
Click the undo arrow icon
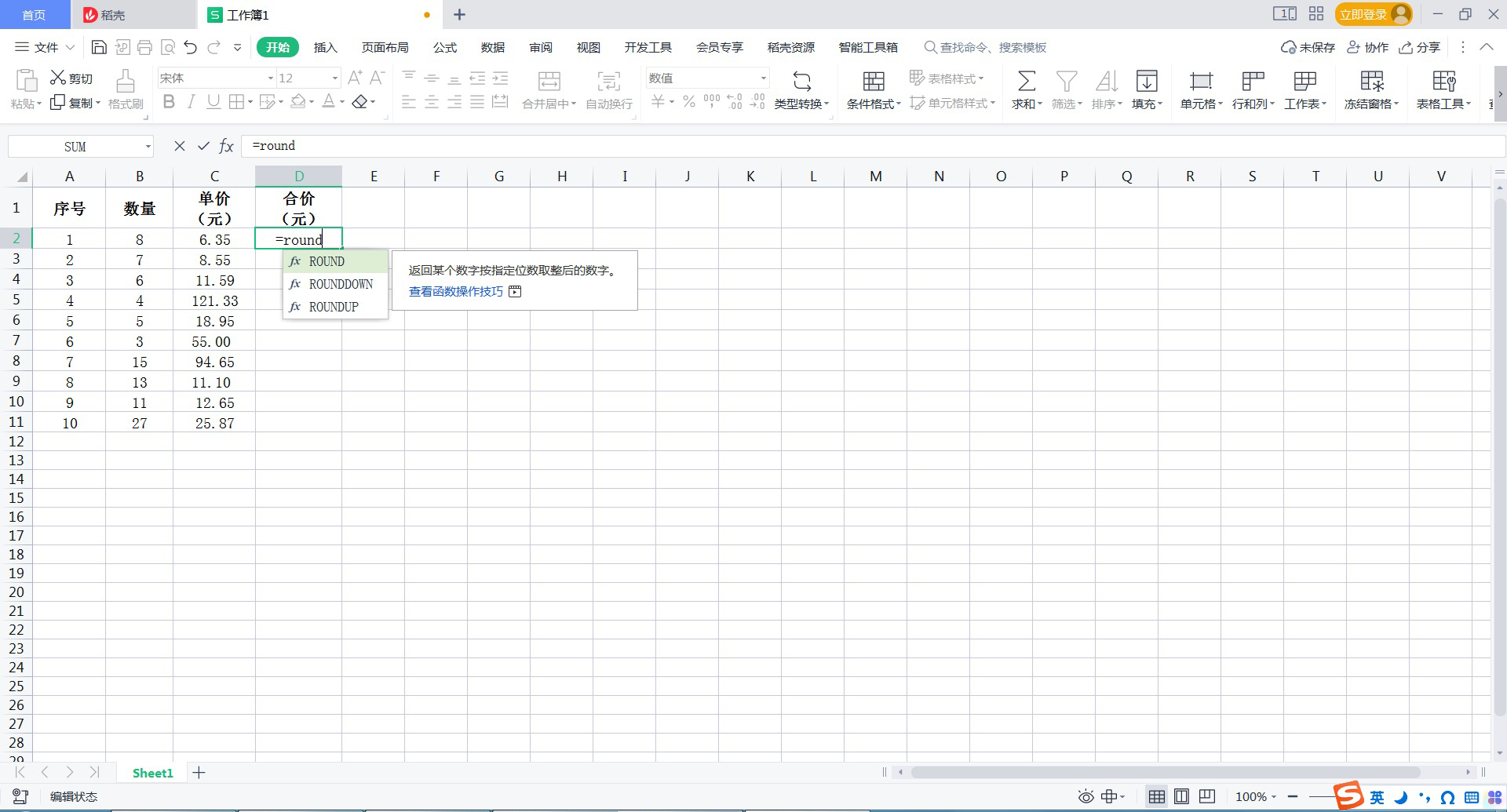click(190, 48)
